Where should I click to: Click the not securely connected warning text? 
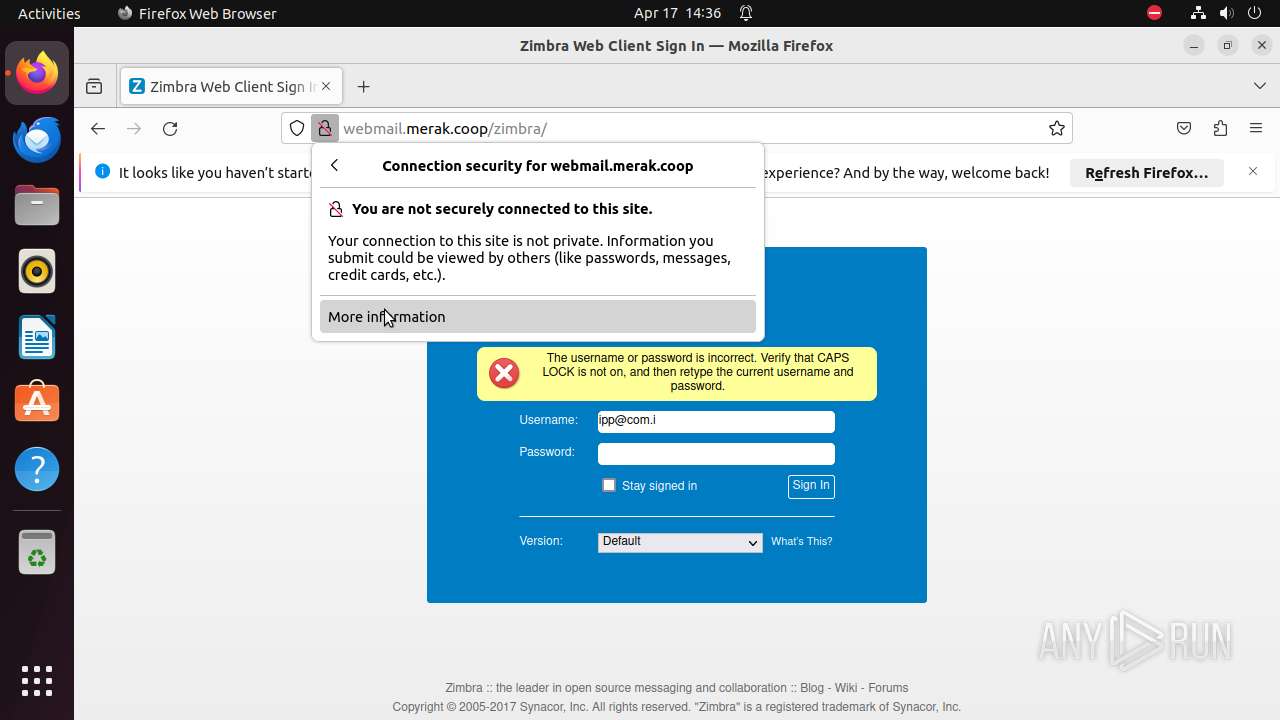coord(502,209)
